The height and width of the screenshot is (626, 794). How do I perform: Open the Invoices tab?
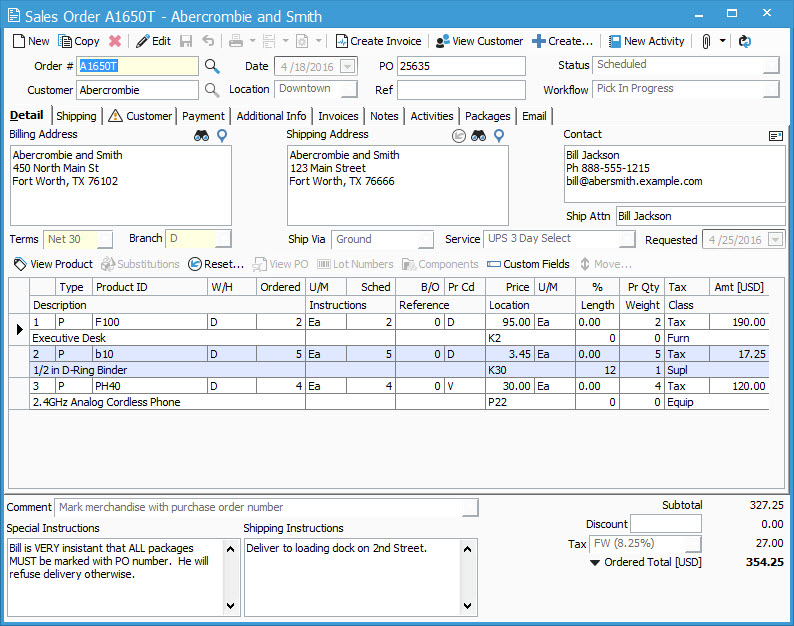coord(338,116)
